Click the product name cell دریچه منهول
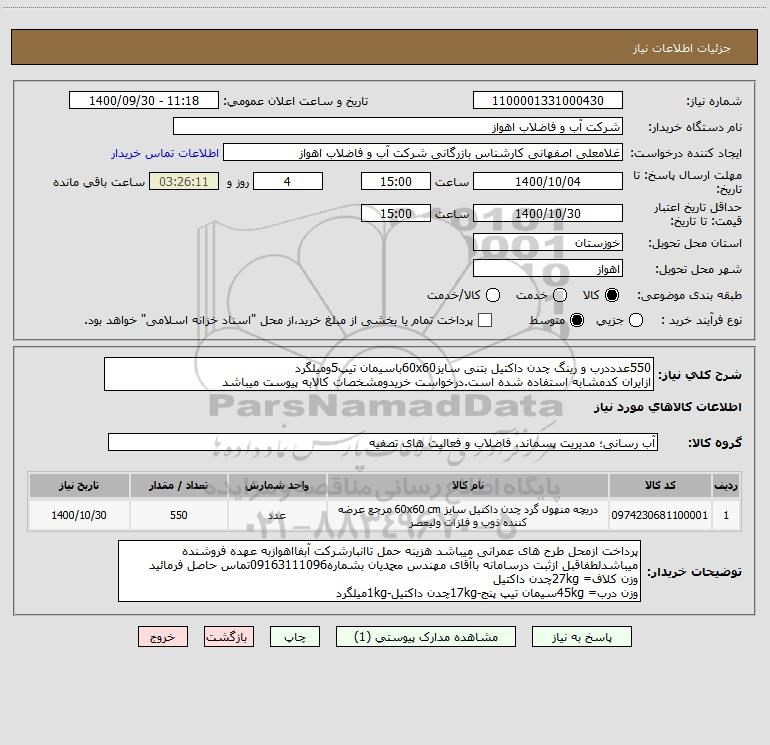The image size is (770, 745). [x=468, y=515]
